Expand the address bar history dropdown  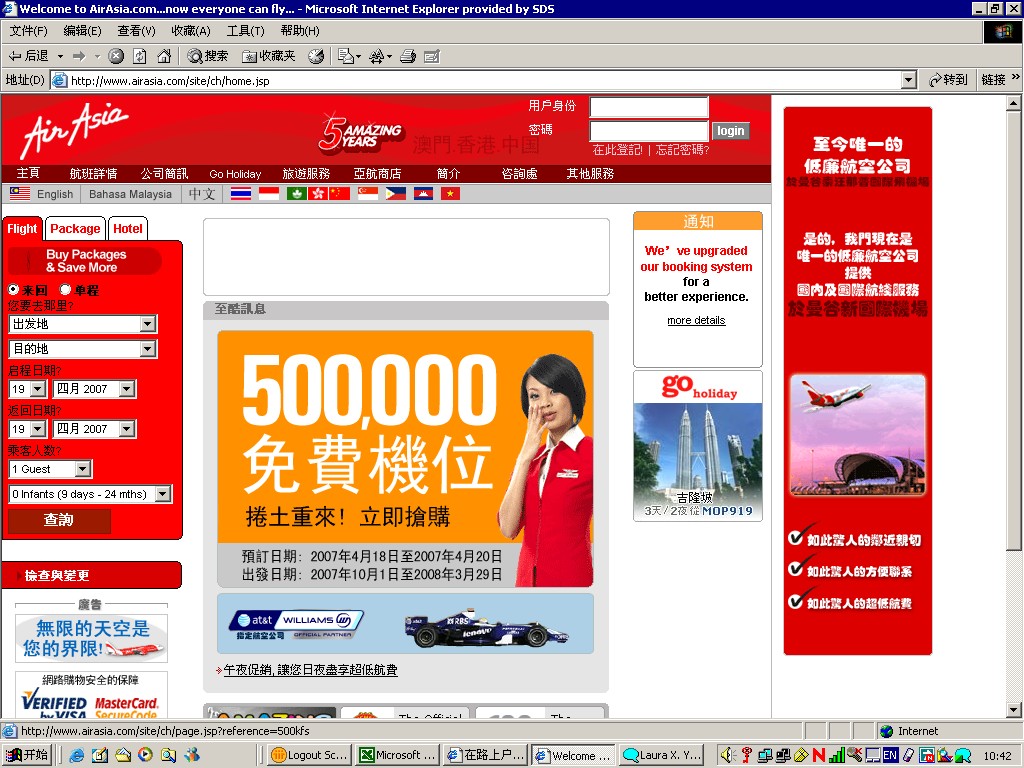[908, 80]
